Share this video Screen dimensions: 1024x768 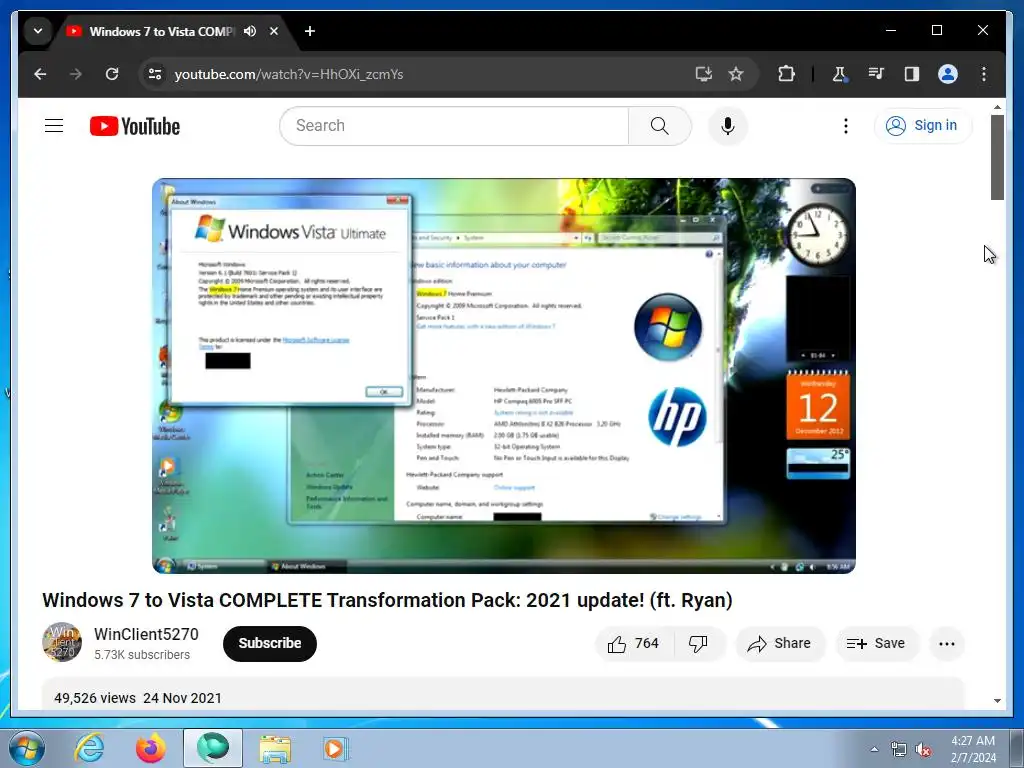(780, 644)
